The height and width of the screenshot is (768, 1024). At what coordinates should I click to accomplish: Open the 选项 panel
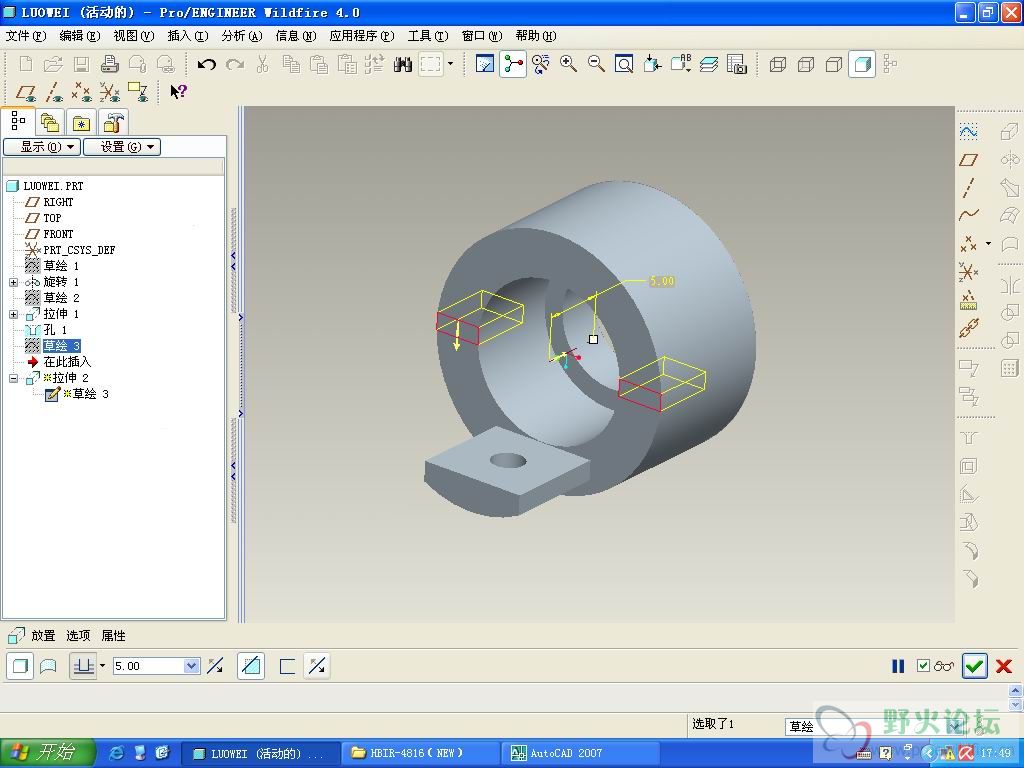(x=78, y=635)
